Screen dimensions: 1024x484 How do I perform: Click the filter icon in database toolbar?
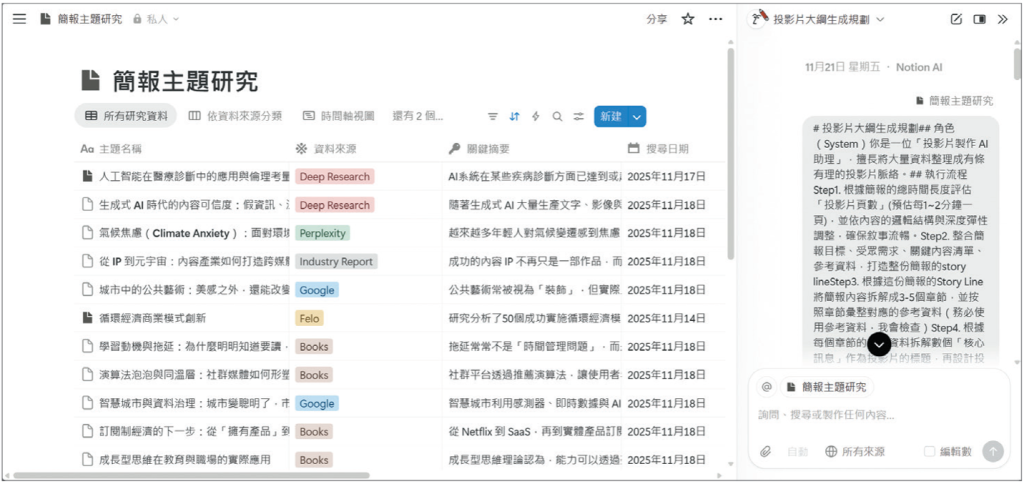(493, 116)
